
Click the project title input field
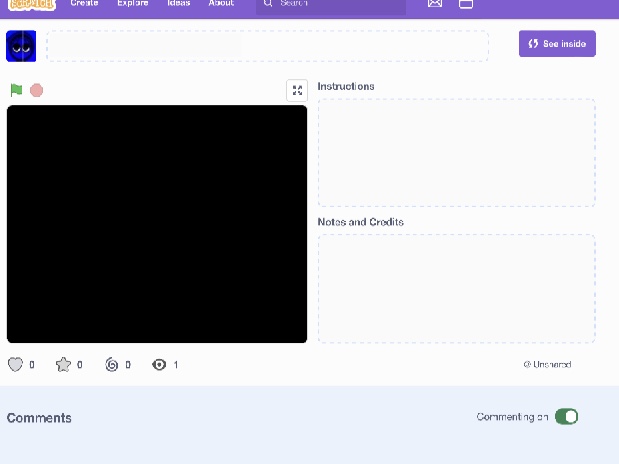point(267,46)
